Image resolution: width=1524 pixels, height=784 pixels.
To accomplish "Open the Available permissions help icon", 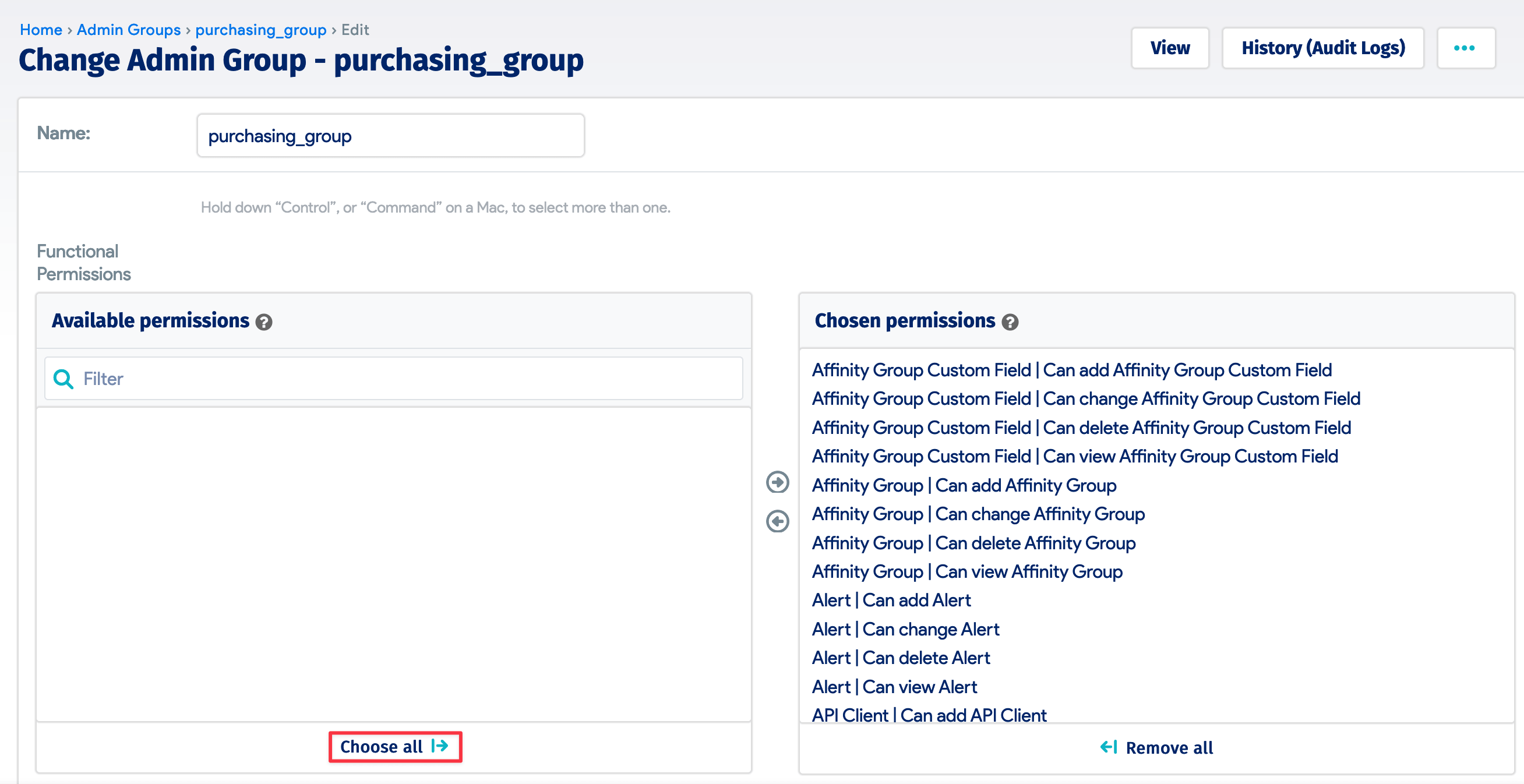I will pyautogui.click(x=264, y=323).
